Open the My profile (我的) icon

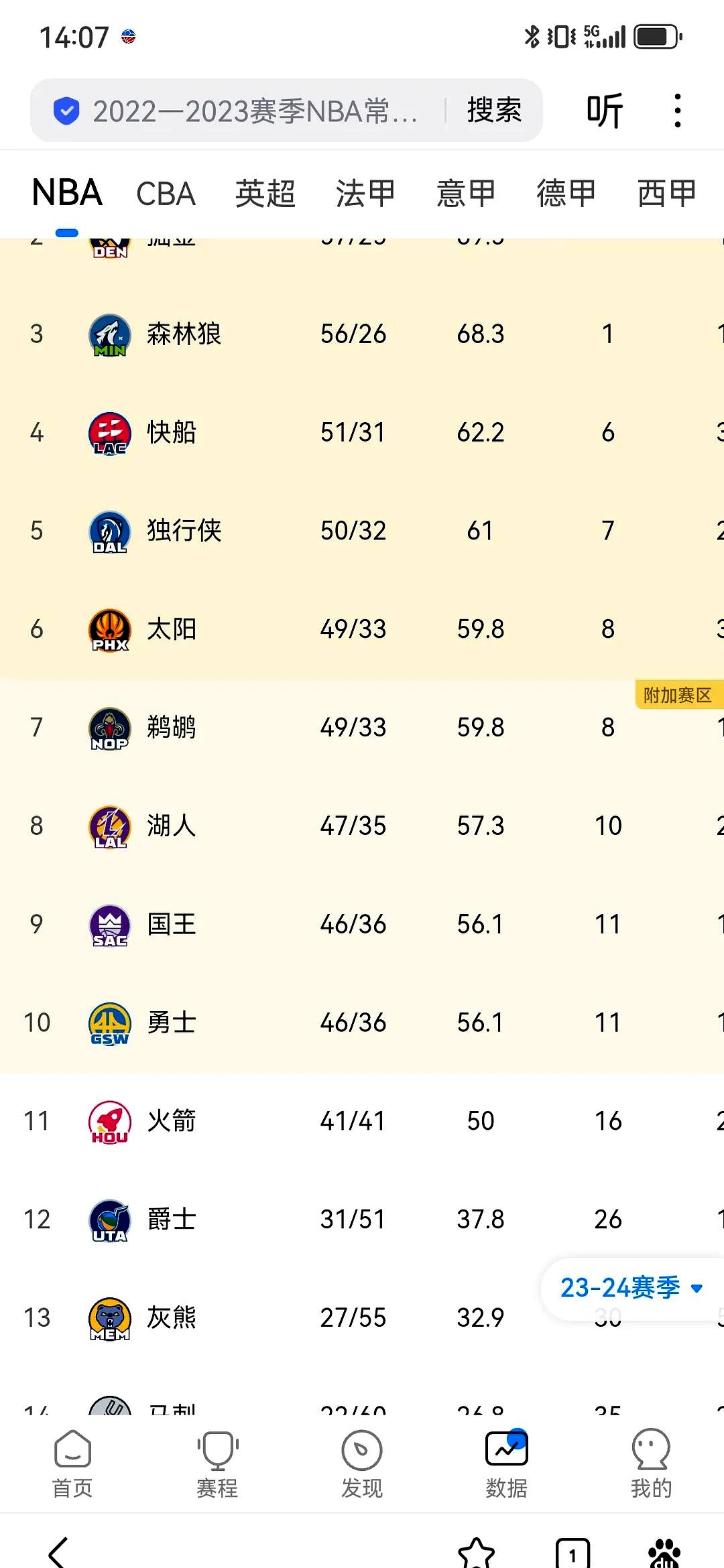pyautogui.click(x=651, y=1463)
